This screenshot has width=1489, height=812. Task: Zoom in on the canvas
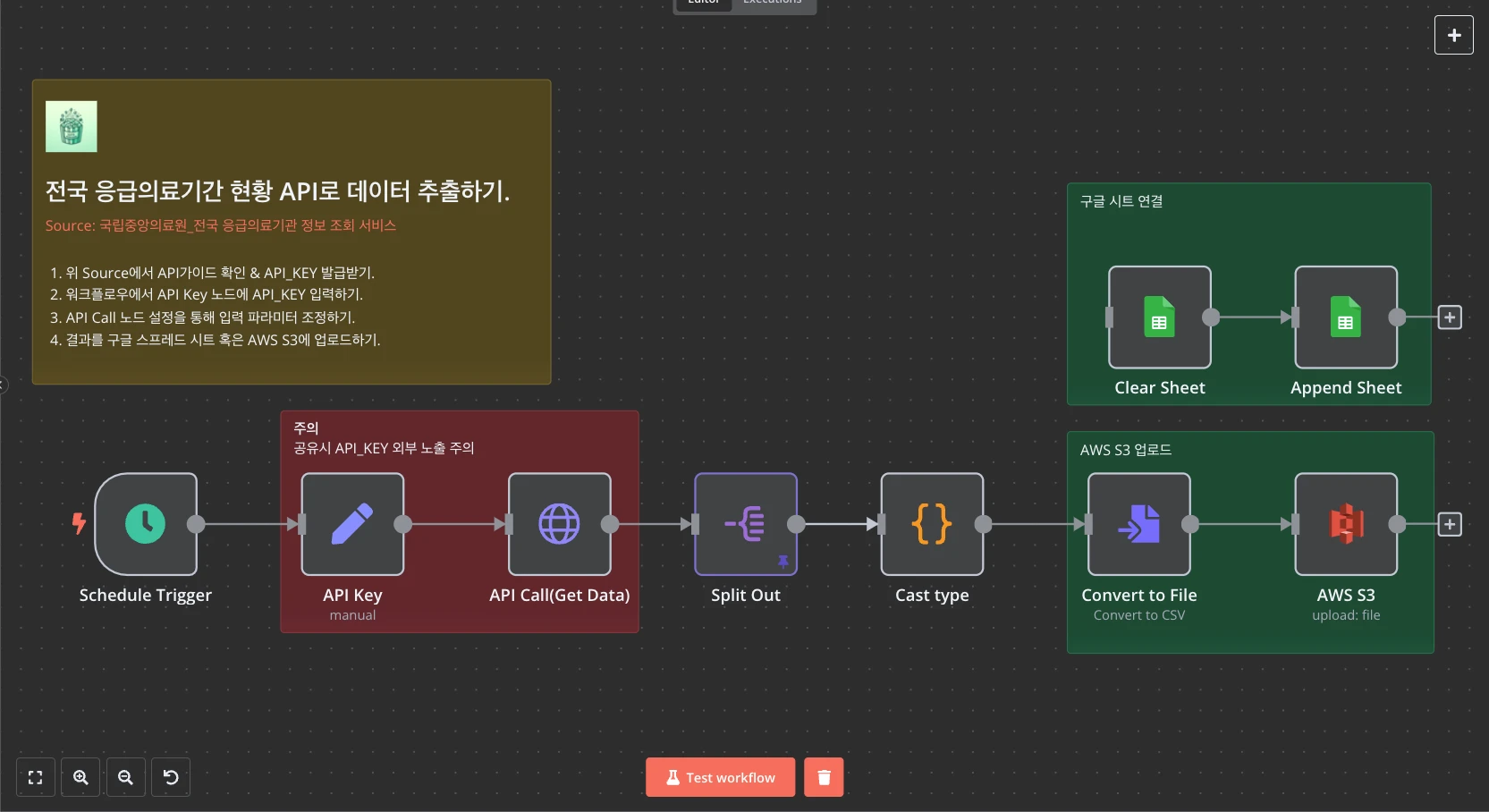tap(80, 777)
